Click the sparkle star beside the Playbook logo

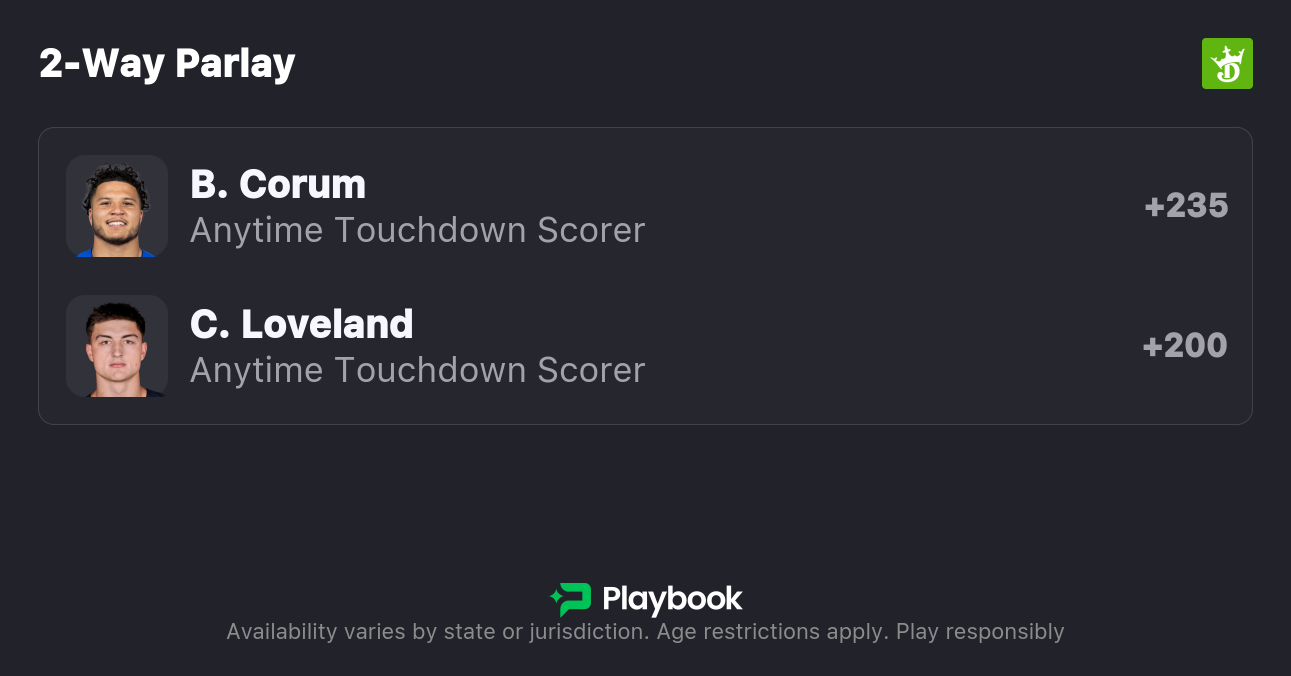[x=555, y=599]
